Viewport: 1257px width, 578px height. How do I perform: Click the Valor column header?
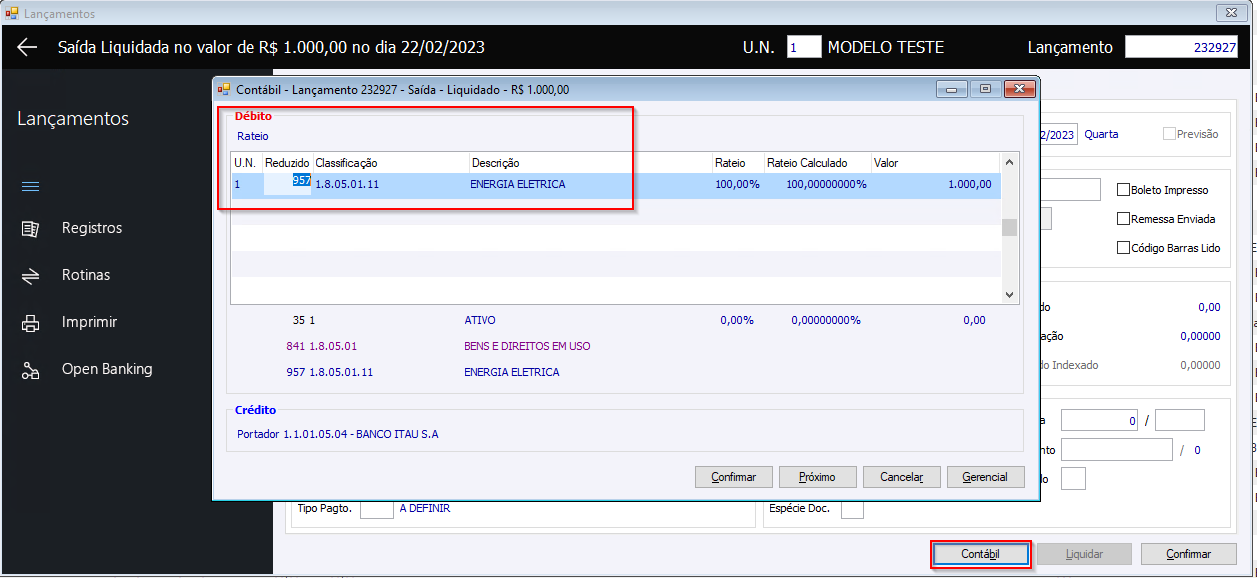[935, 163]
